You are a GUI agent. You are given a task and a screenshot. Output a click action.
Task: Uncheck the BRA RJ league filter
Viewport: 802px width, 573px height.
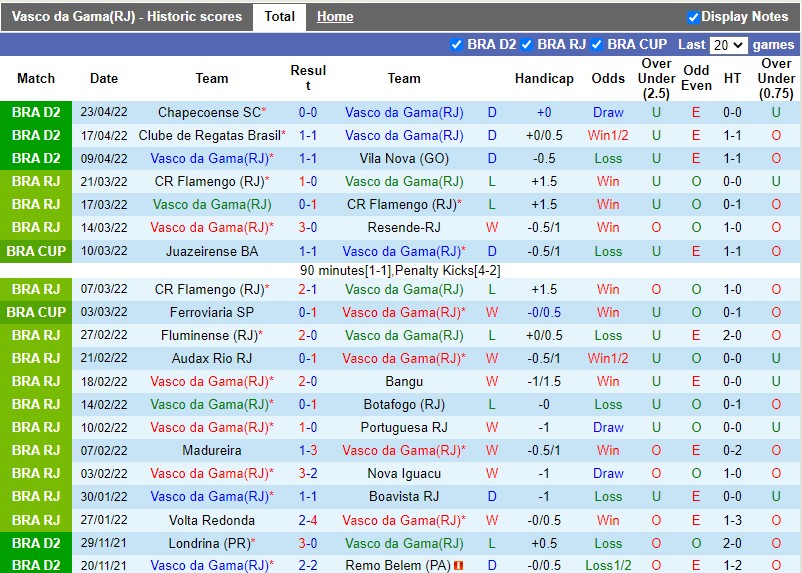click(526, 45)
